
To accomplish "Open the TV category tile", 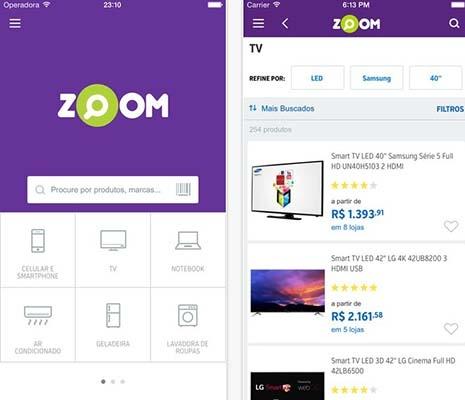I will coord(113,250).
